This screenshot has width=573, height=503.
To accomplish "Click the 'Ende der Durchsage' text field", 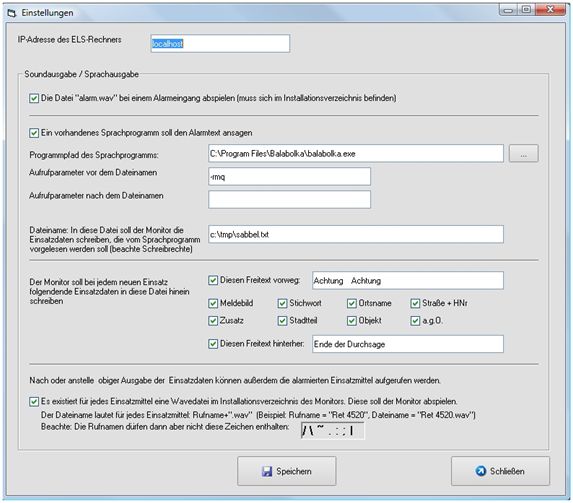I will pos(408,344).
